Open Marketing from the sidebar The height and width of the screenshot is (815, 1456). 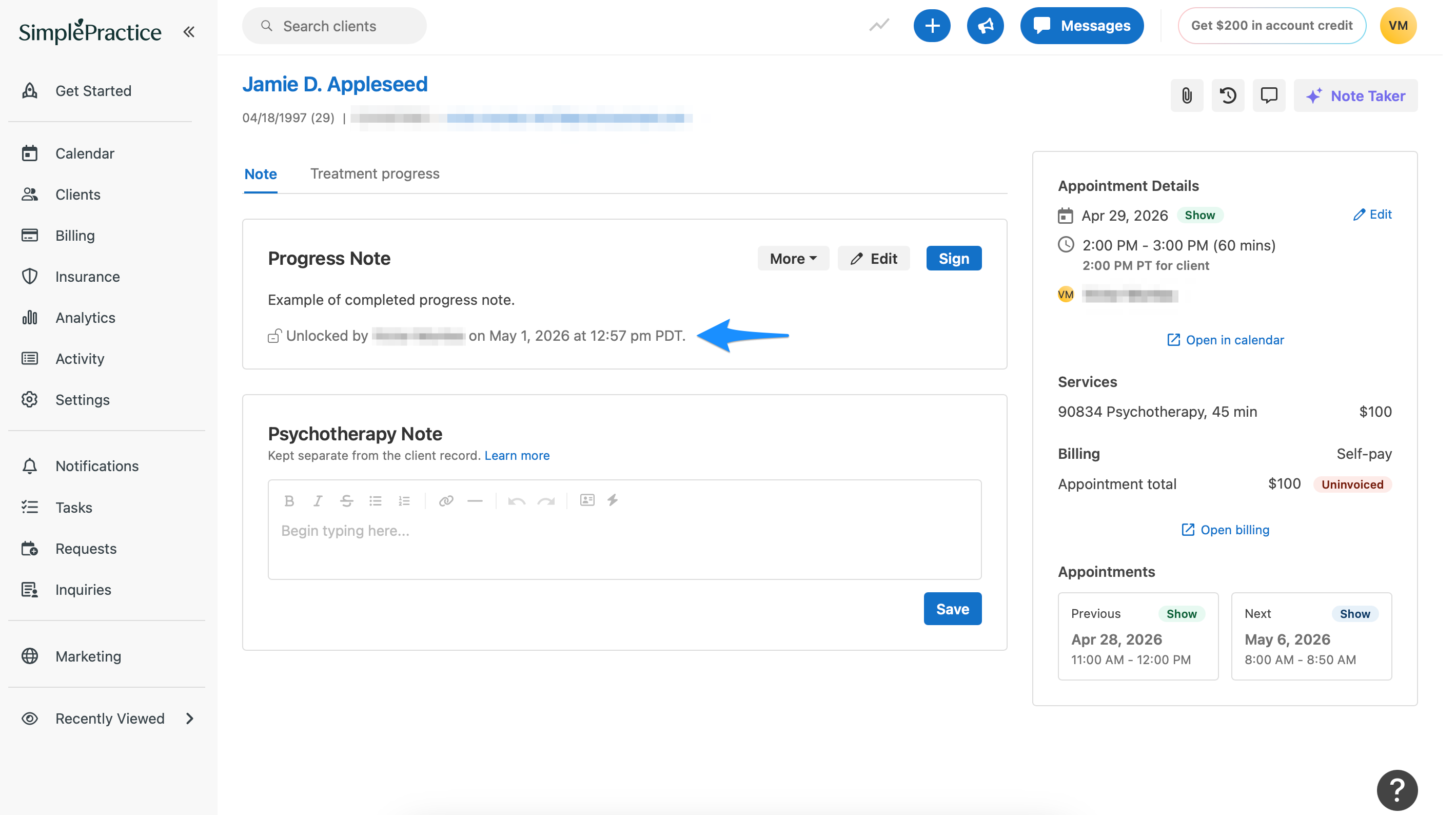click(88, 656)
